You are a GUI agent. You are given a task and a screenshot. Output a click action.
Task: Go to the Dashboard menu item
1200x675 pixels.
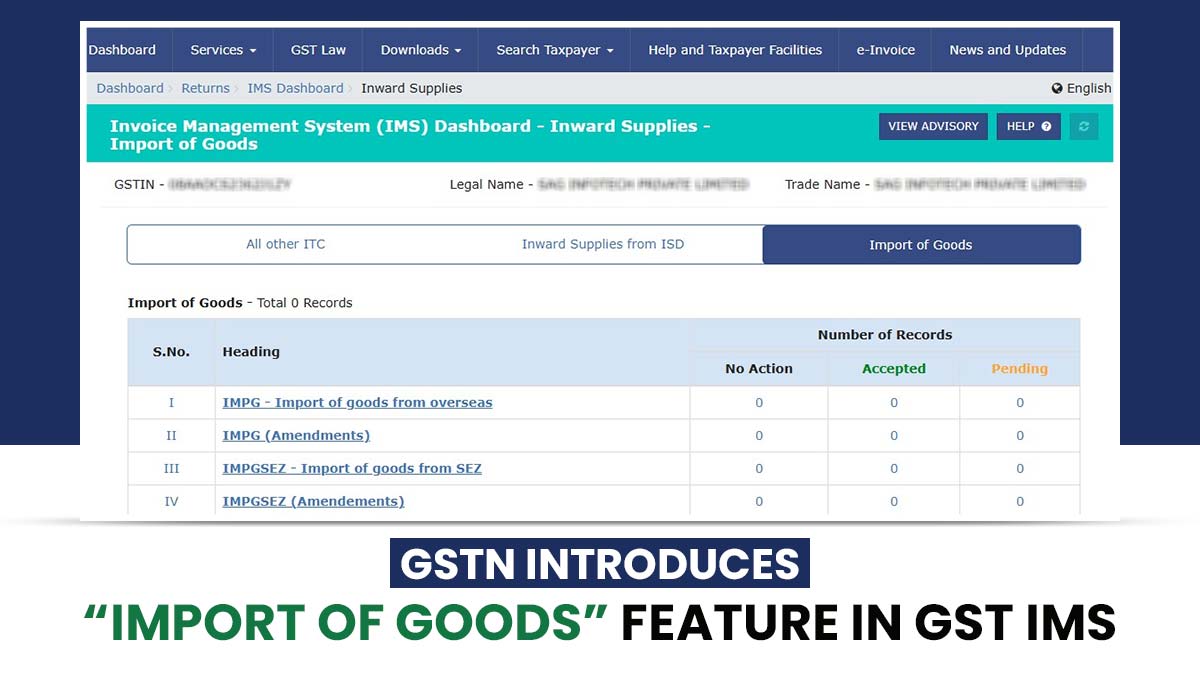122,50
